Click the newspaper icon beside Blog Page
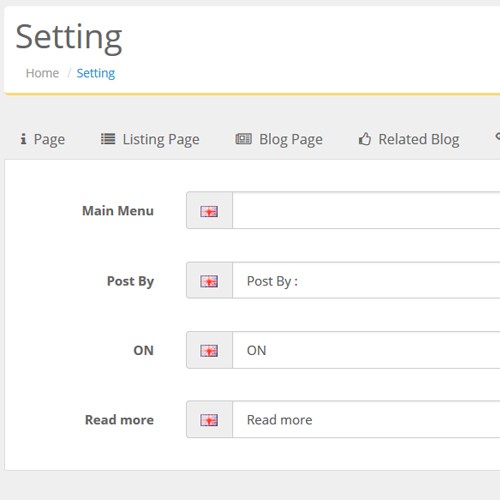The width and height of the screenshot is (500, 500). coord(244,139)
